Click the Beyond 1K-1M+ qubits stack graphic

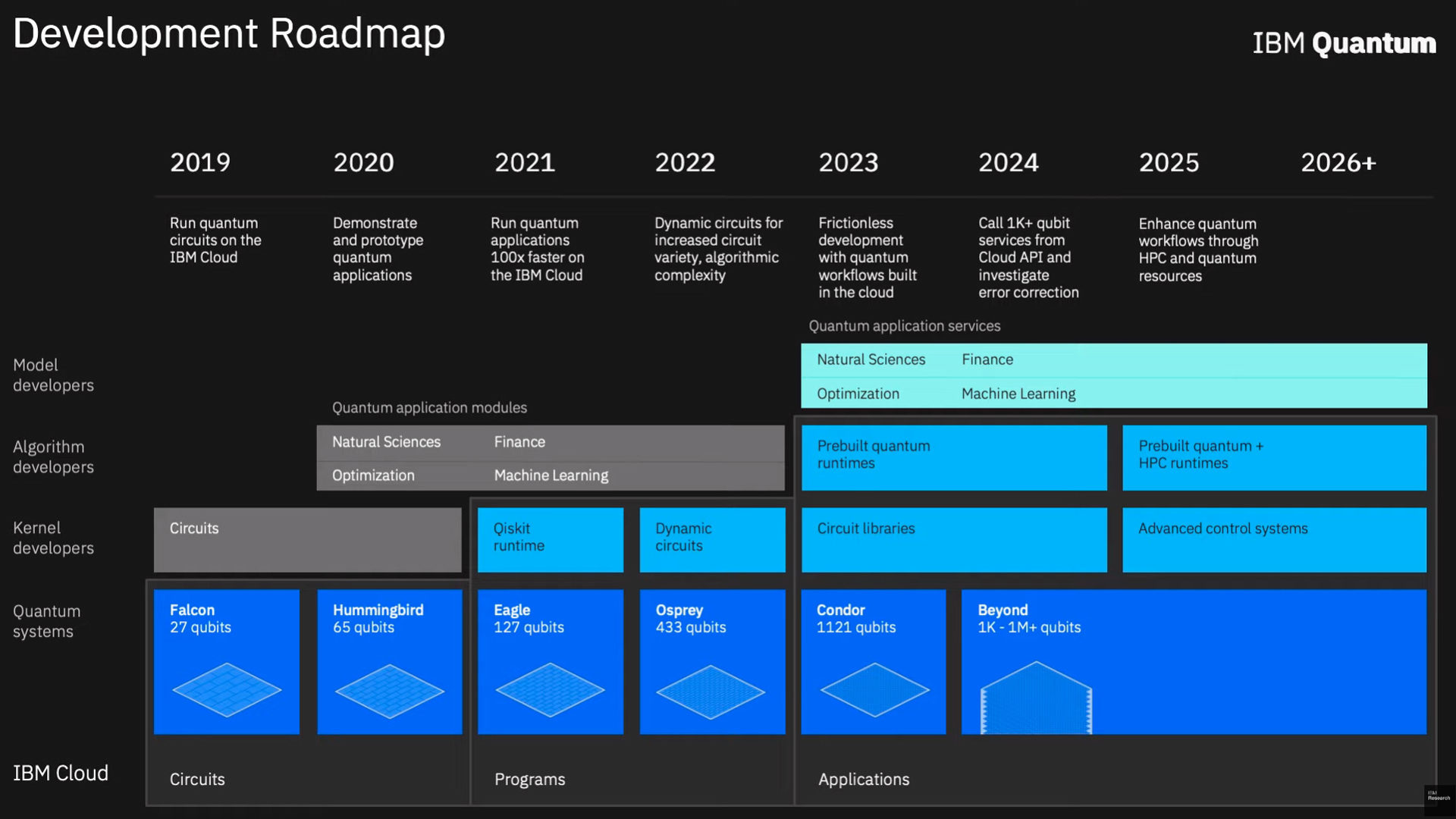coord(1036,698)
